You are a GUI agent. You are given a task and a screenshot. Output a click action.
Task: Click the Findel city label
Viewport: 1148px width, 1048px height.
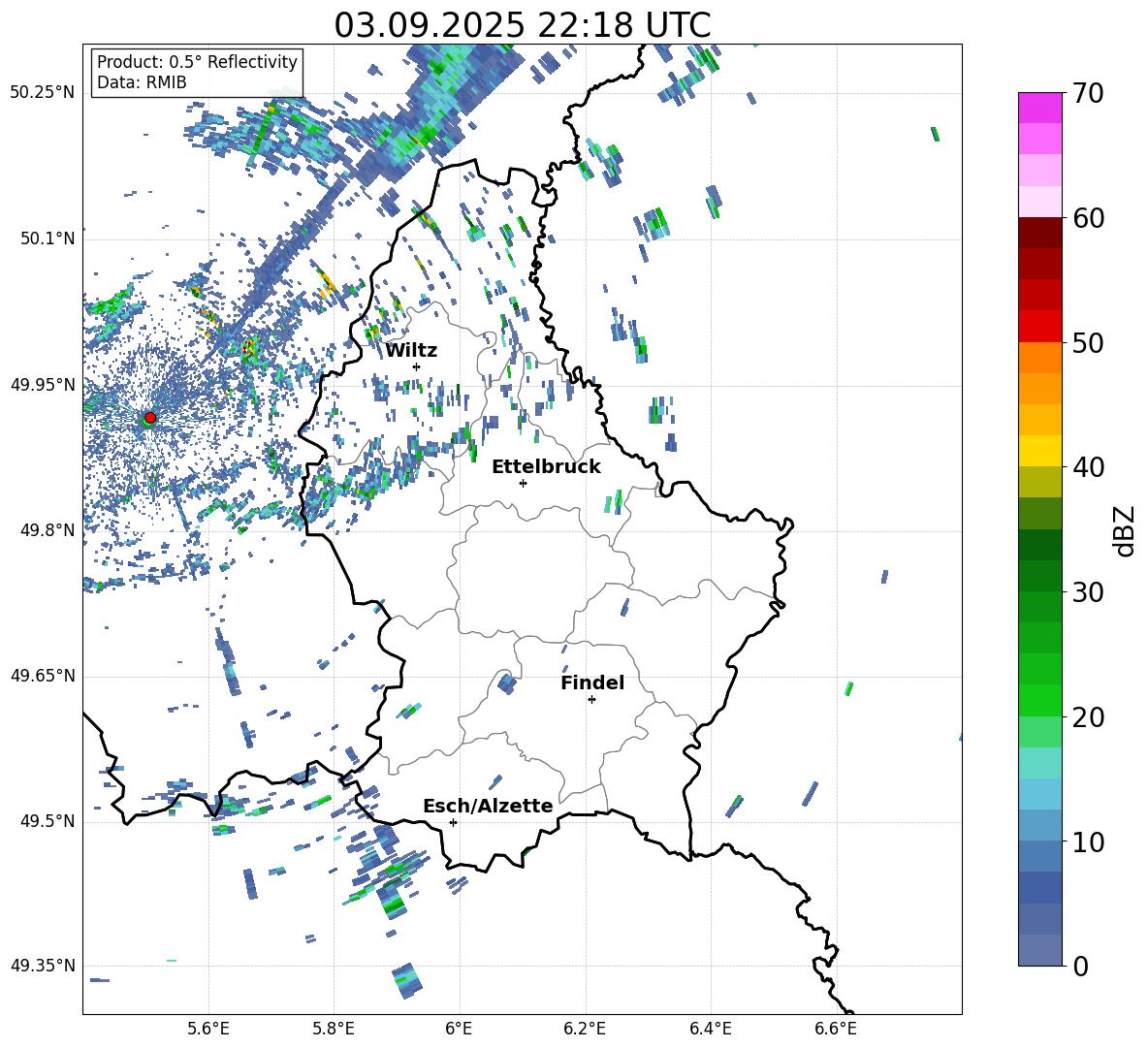pyautogui.click(x=592, y=683)
